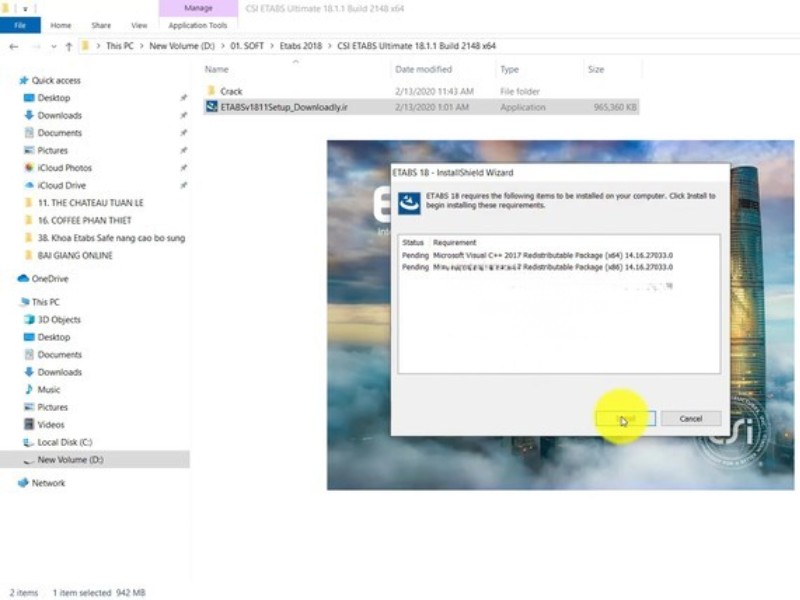Open iCloud Photos in Quick access
The image size is (800, 600).
tap(64, 168)
